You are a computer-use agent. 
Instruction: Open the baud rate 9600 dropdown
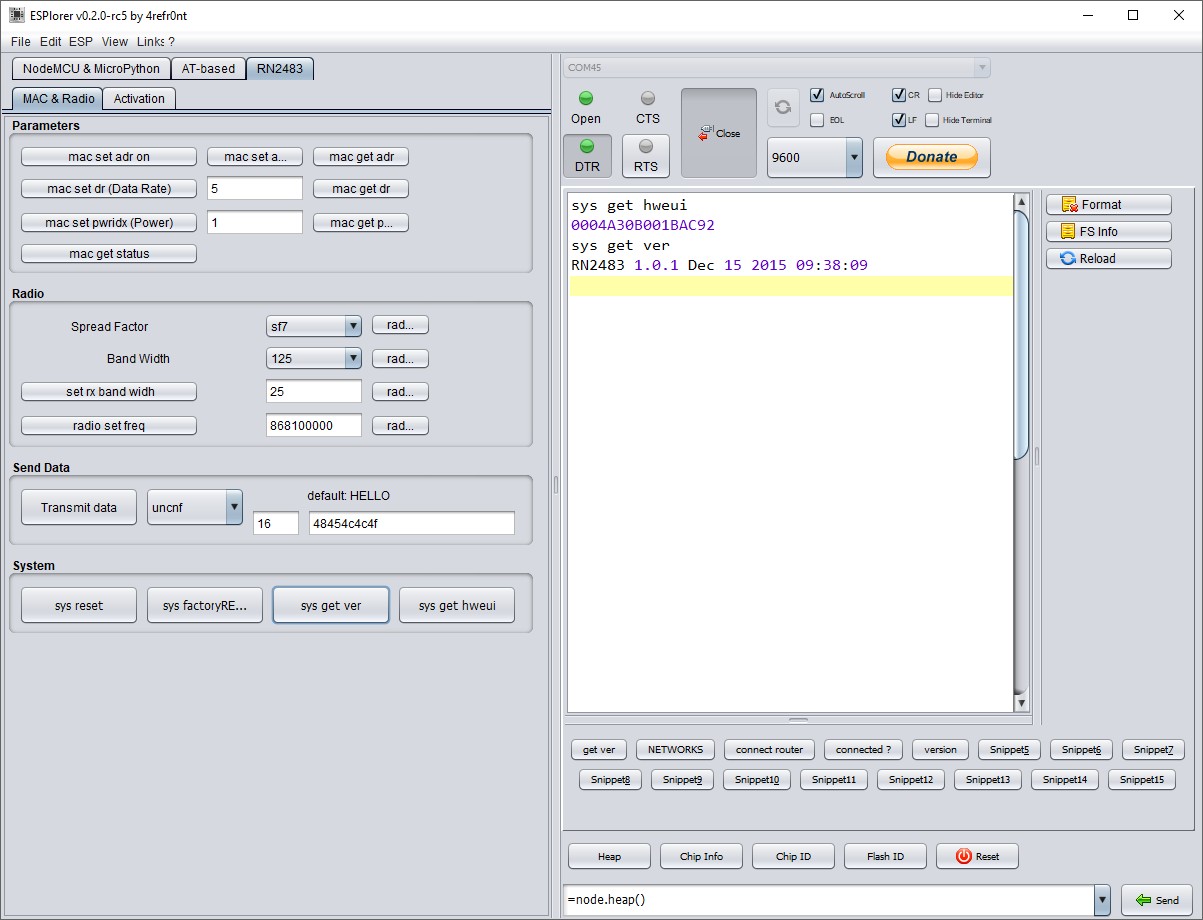(x=854, y=157)
